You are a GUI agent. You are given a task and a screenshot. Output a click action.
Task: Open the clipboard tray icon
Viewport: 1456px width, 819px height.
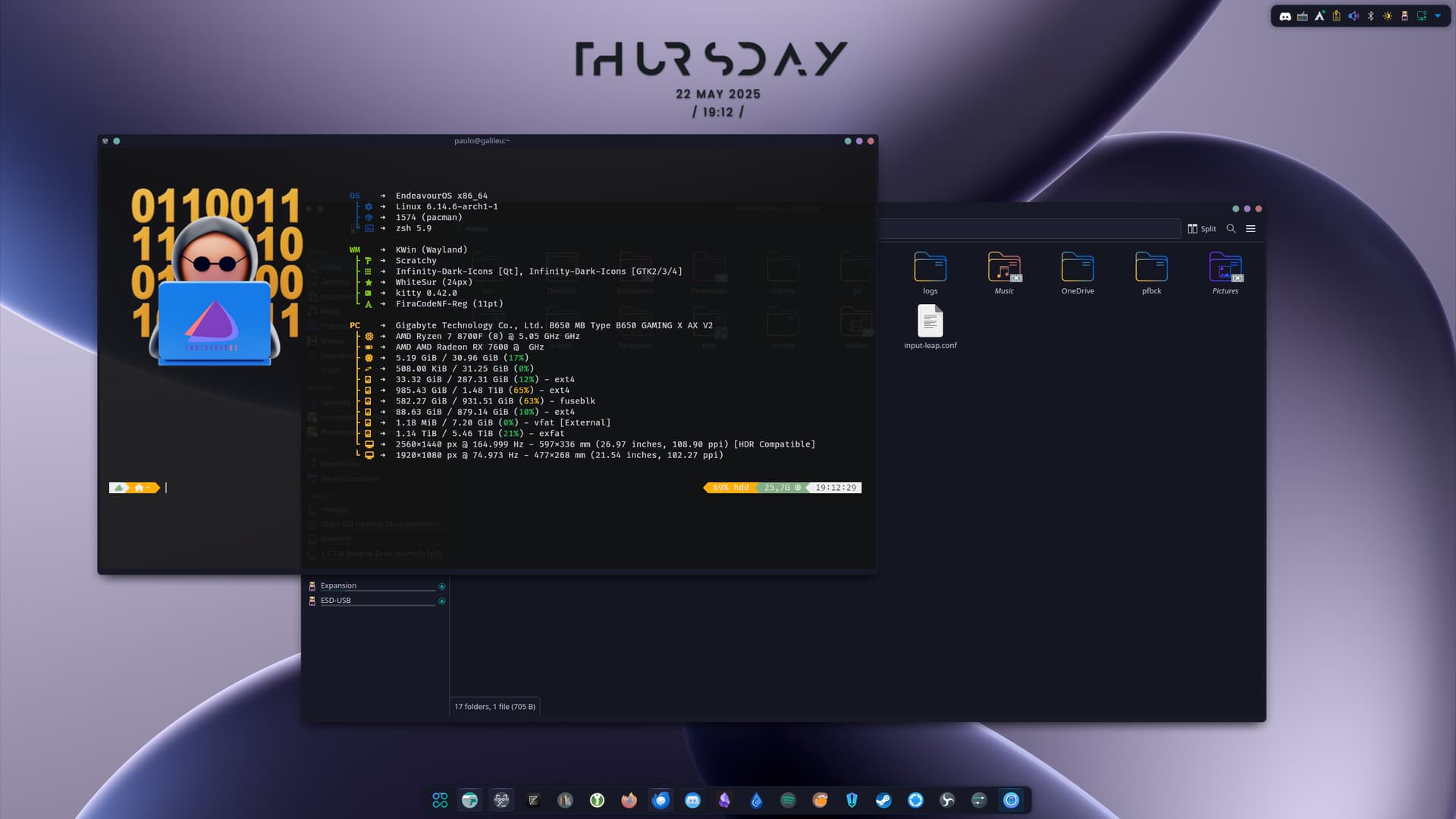(1336, 16)
